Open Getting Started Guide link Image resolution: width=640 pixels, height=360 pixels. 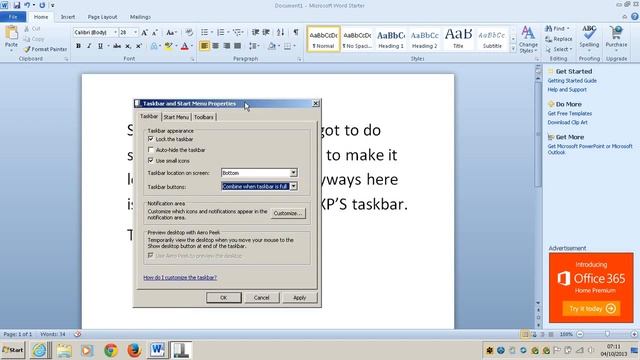572,81
